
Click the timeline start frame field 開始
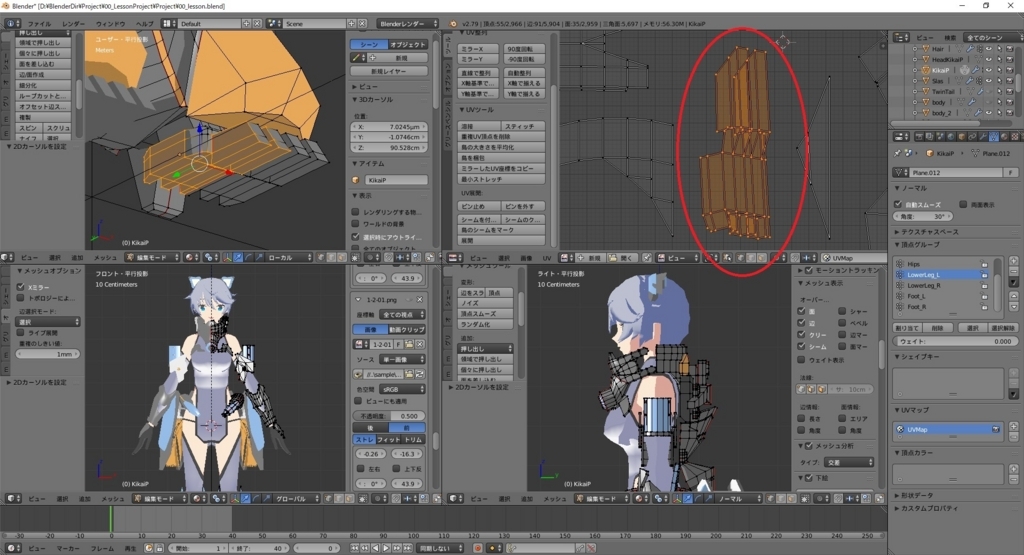click(199, 548)
